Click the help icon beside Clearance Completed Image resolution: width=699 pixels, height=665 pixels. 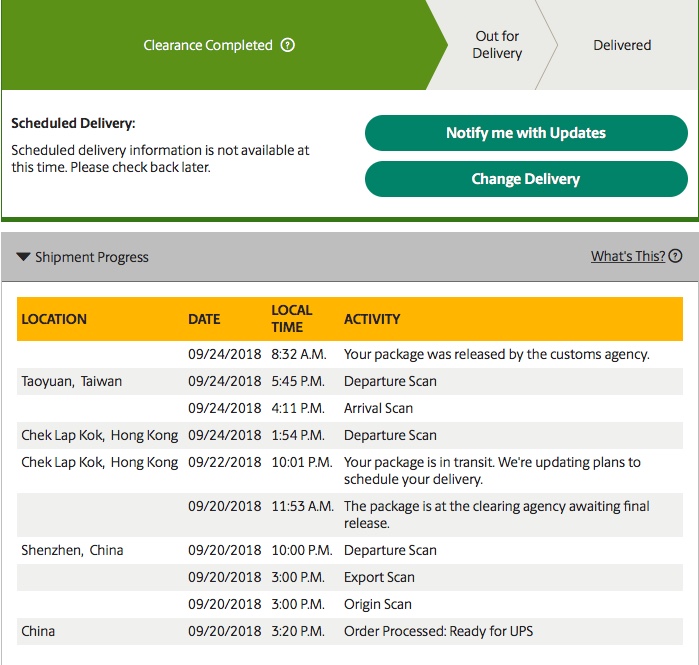pyautogui.click(x=288, y=45)
